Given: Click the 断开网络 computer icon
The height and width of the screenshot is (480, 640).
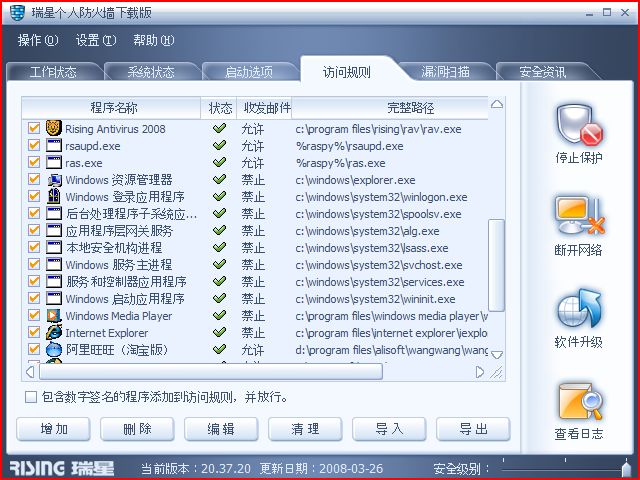Looking at the screenshot, I should [579, 217].
